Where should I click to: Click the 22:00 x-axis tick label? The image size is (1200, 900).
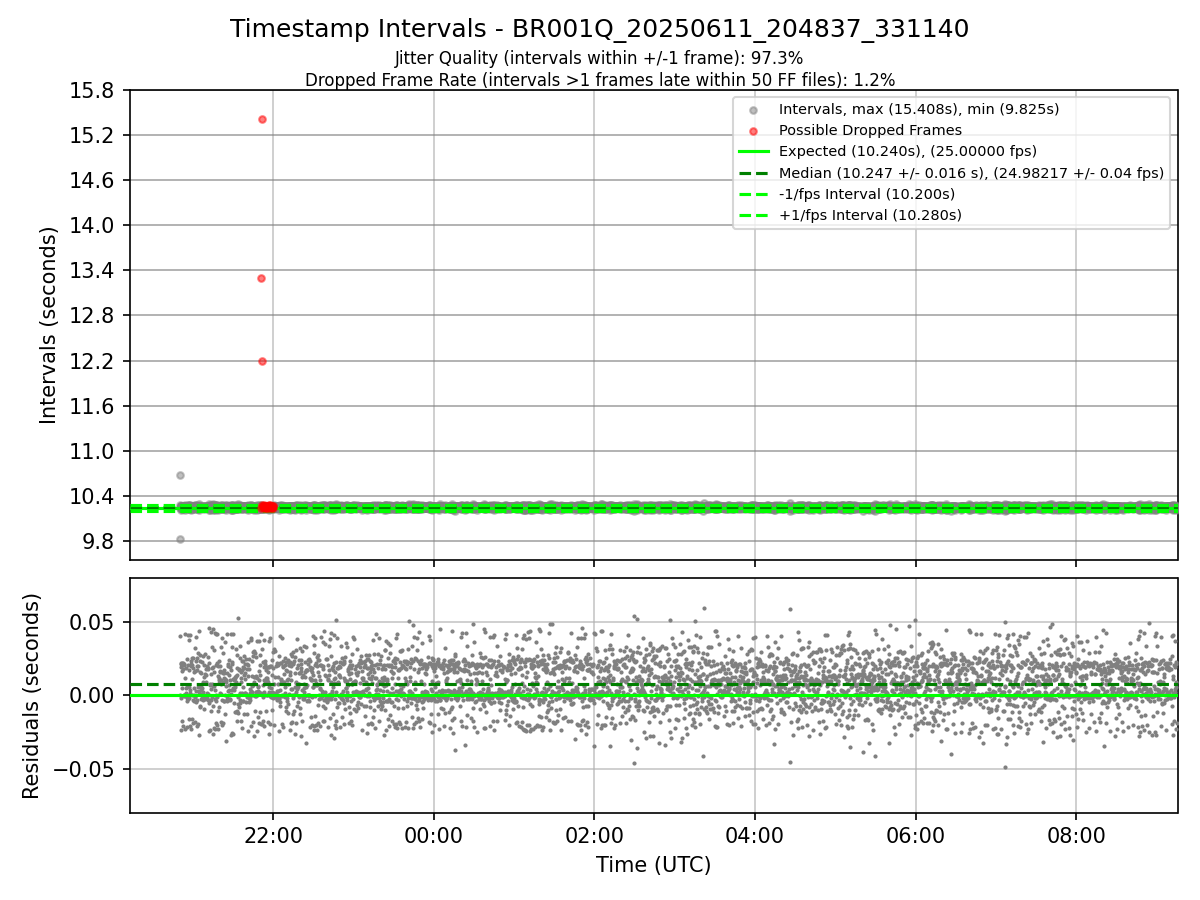274,834
